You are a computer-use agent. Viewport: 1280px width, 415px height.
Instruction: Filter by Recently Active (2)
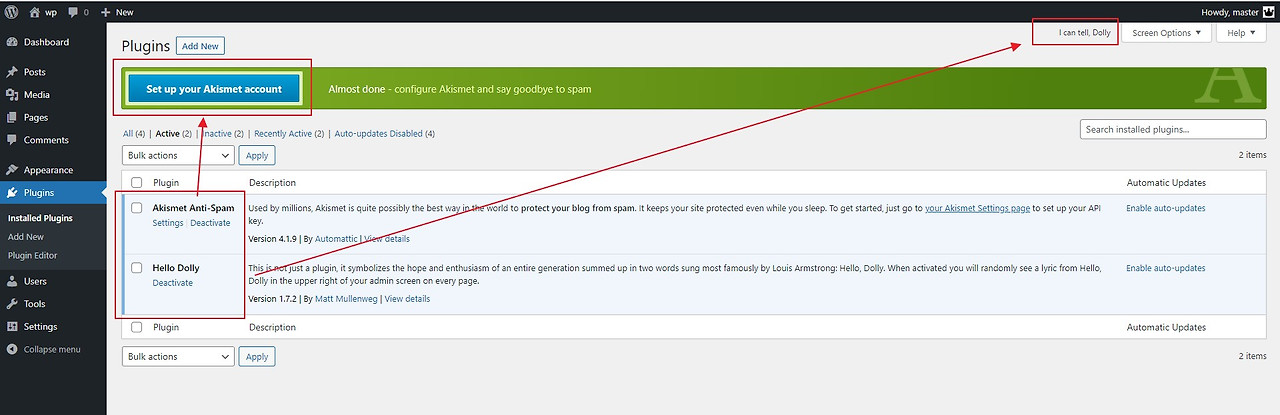pyautogui.click(x=289, y=134)
